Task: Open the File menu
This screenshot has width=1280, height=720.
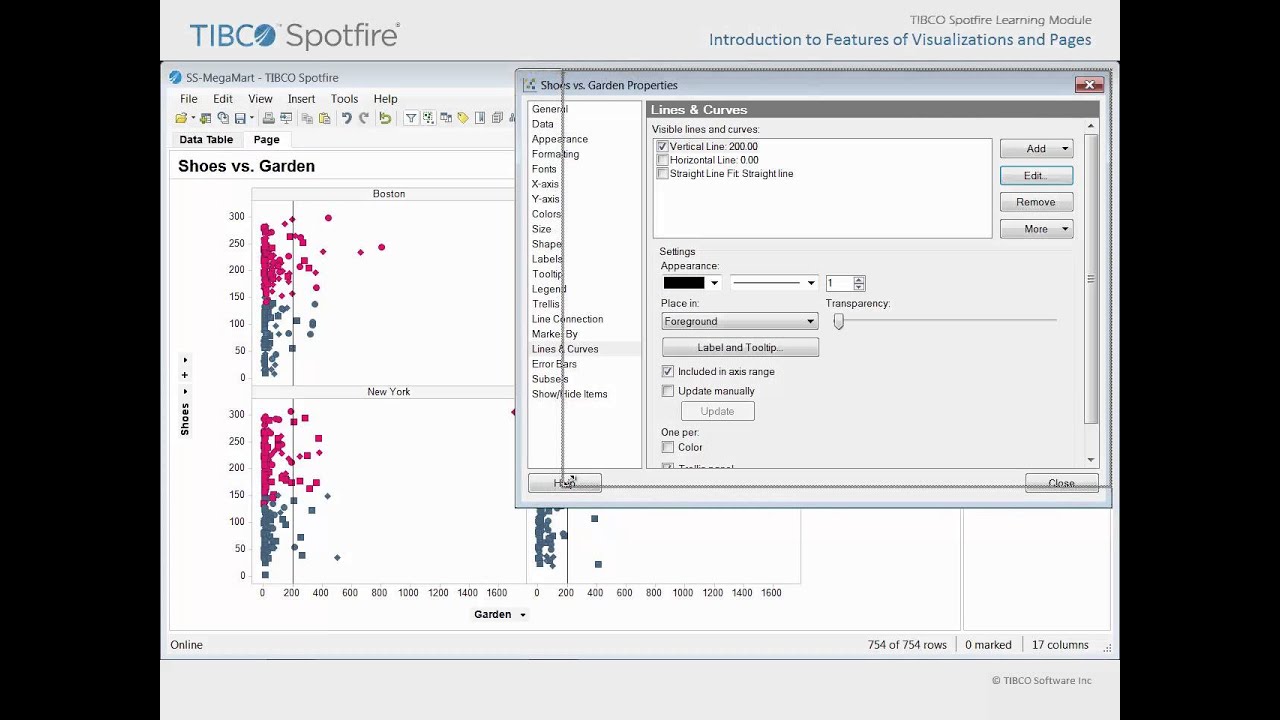Action: click(x=188, y=99)
